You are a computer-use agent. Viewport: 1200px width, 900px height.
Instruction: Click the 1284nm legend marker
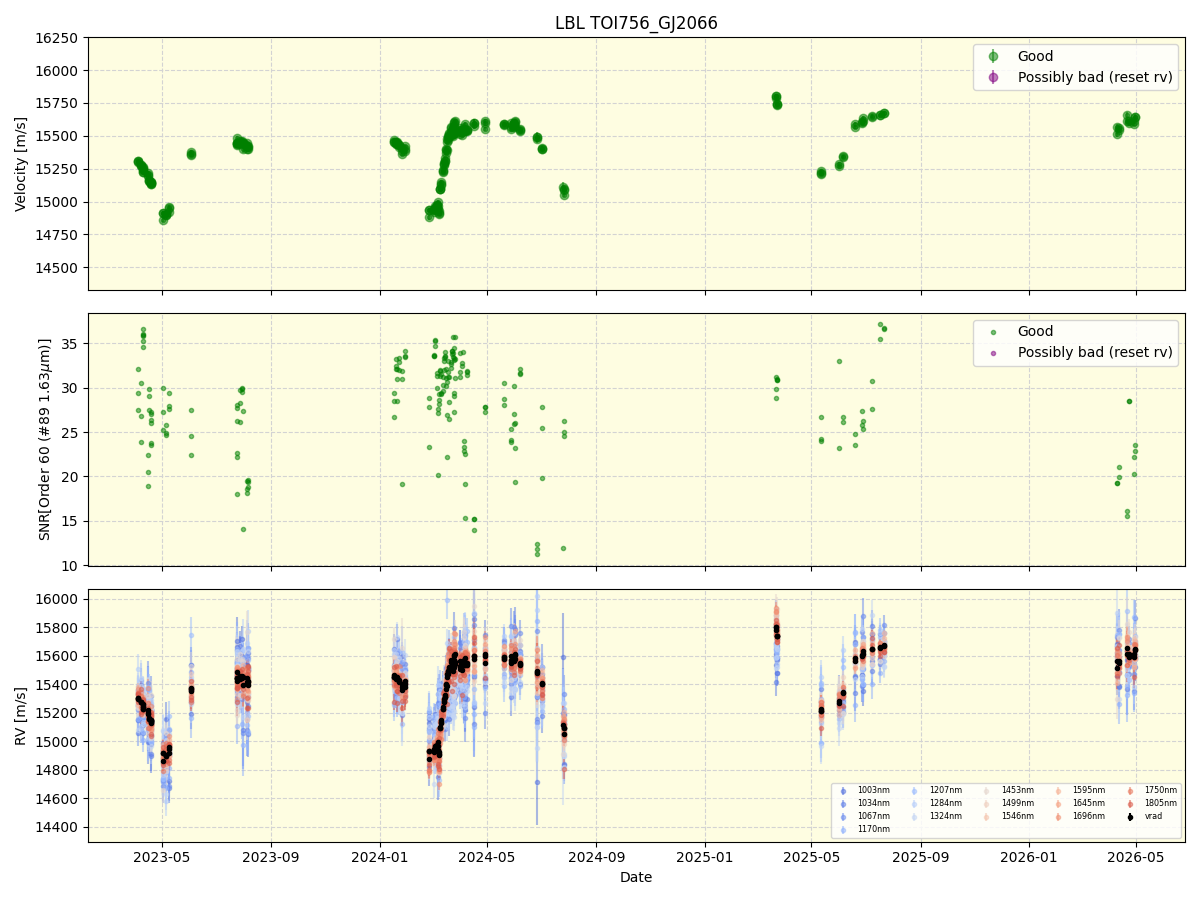pos(915,804)
